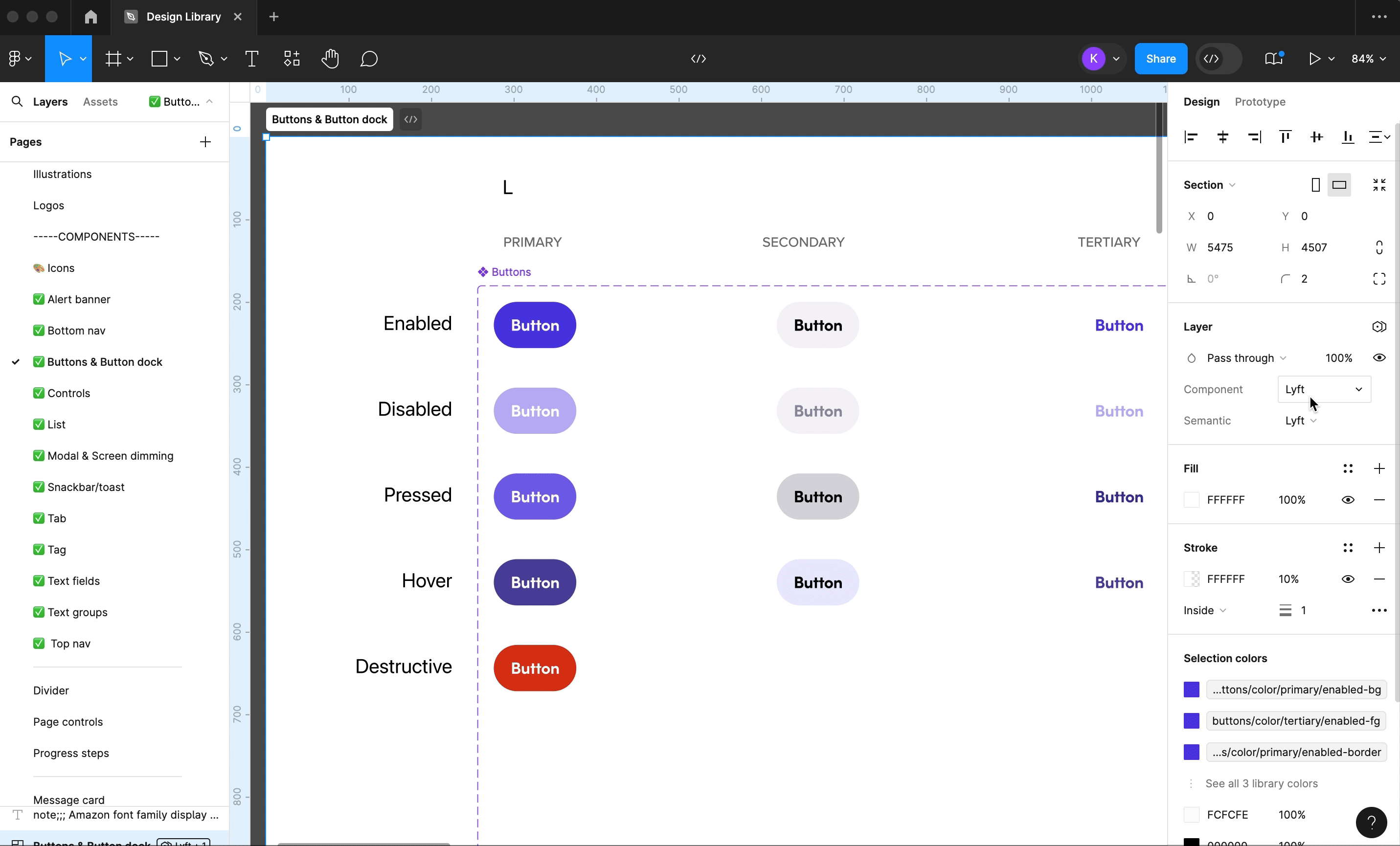Open the 84% zoom dropdown

pos(1368,59)
